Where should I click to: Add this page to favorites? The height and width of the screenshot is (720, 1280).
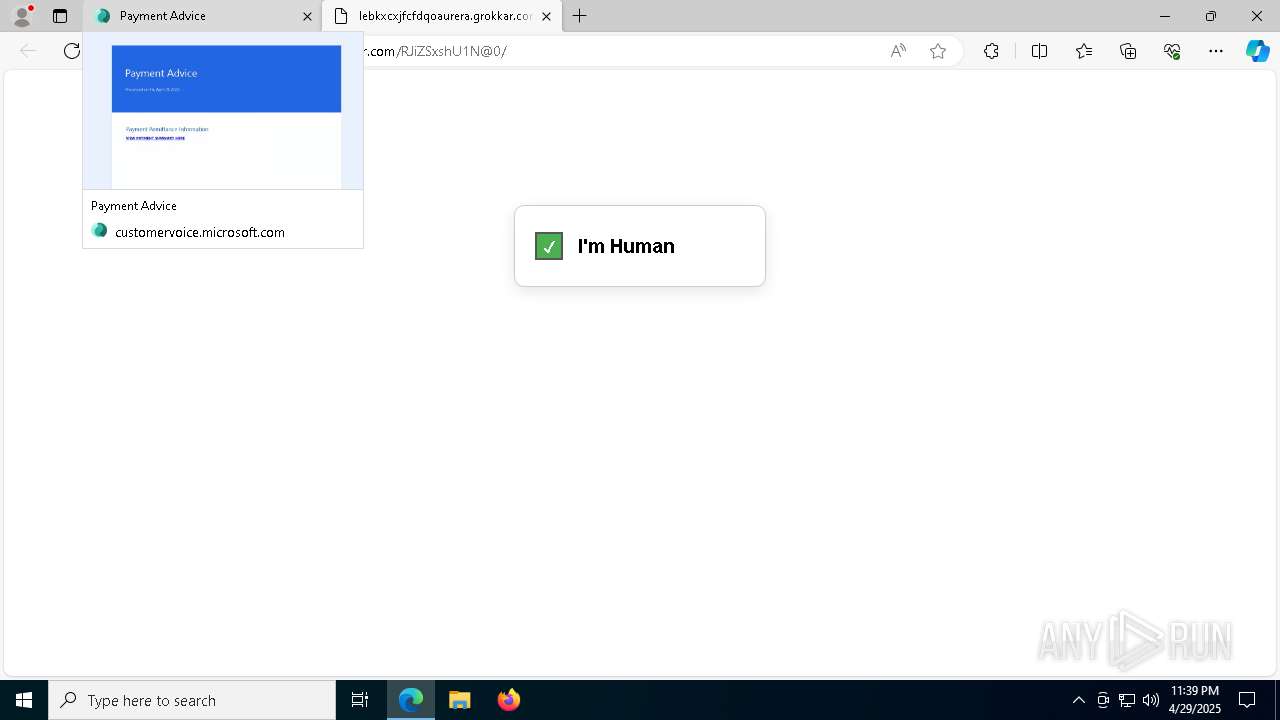[938, 51]
